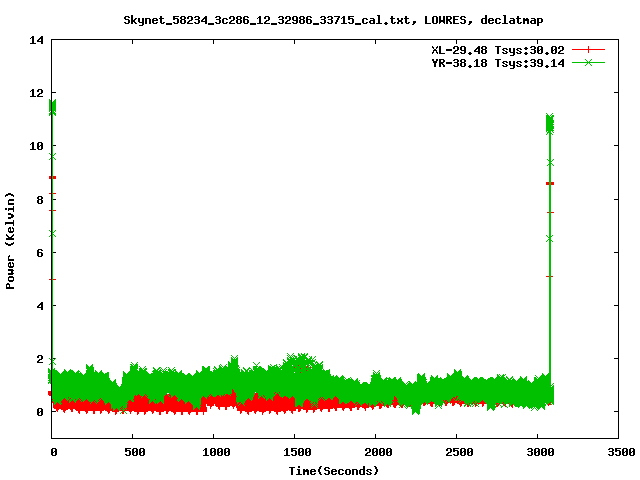This screenshot has width=640, height=480.
Task: Click the plot title Skynet_58234_3c286 filename
Action: [333, 20]
